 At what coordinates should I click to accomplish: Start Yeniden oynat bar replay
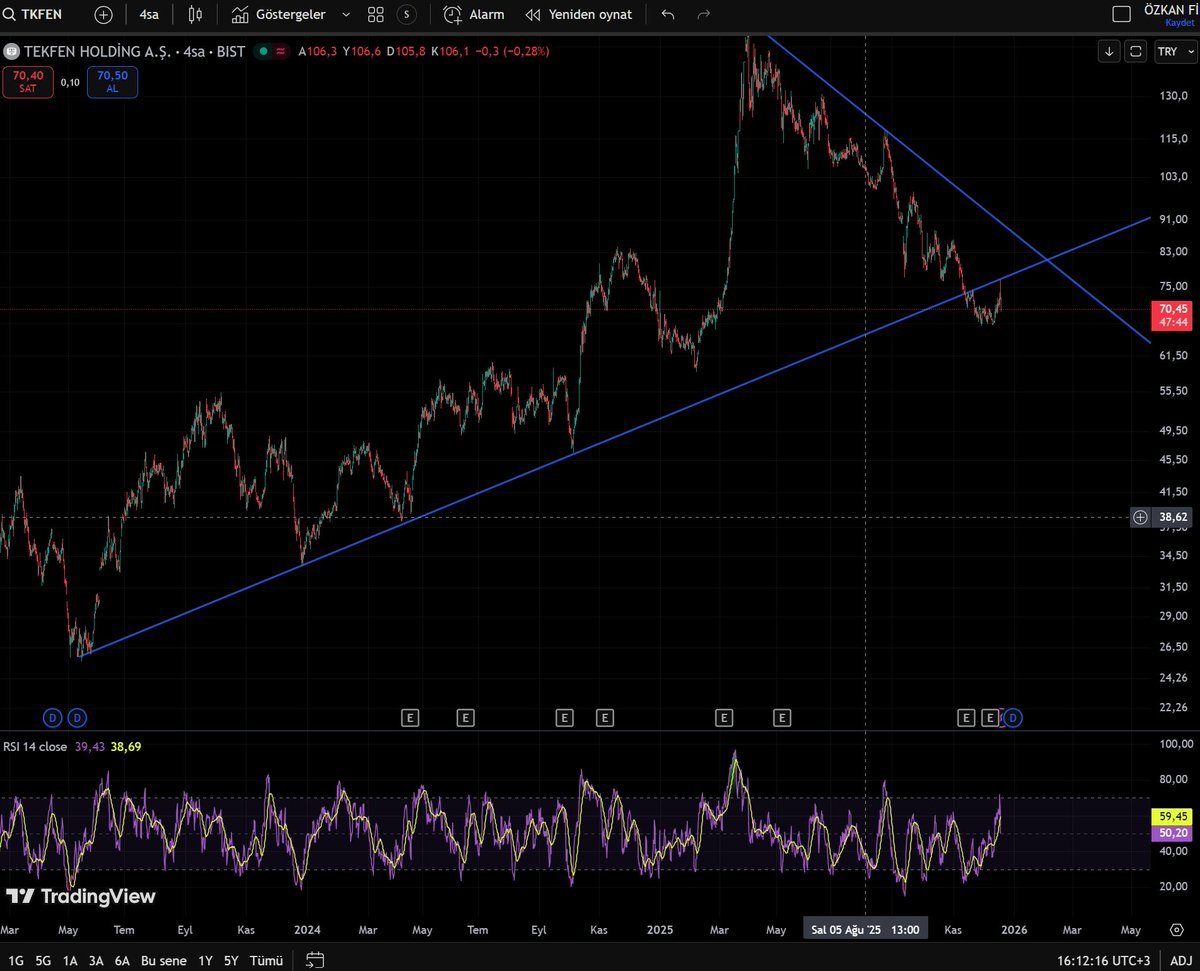578,15
